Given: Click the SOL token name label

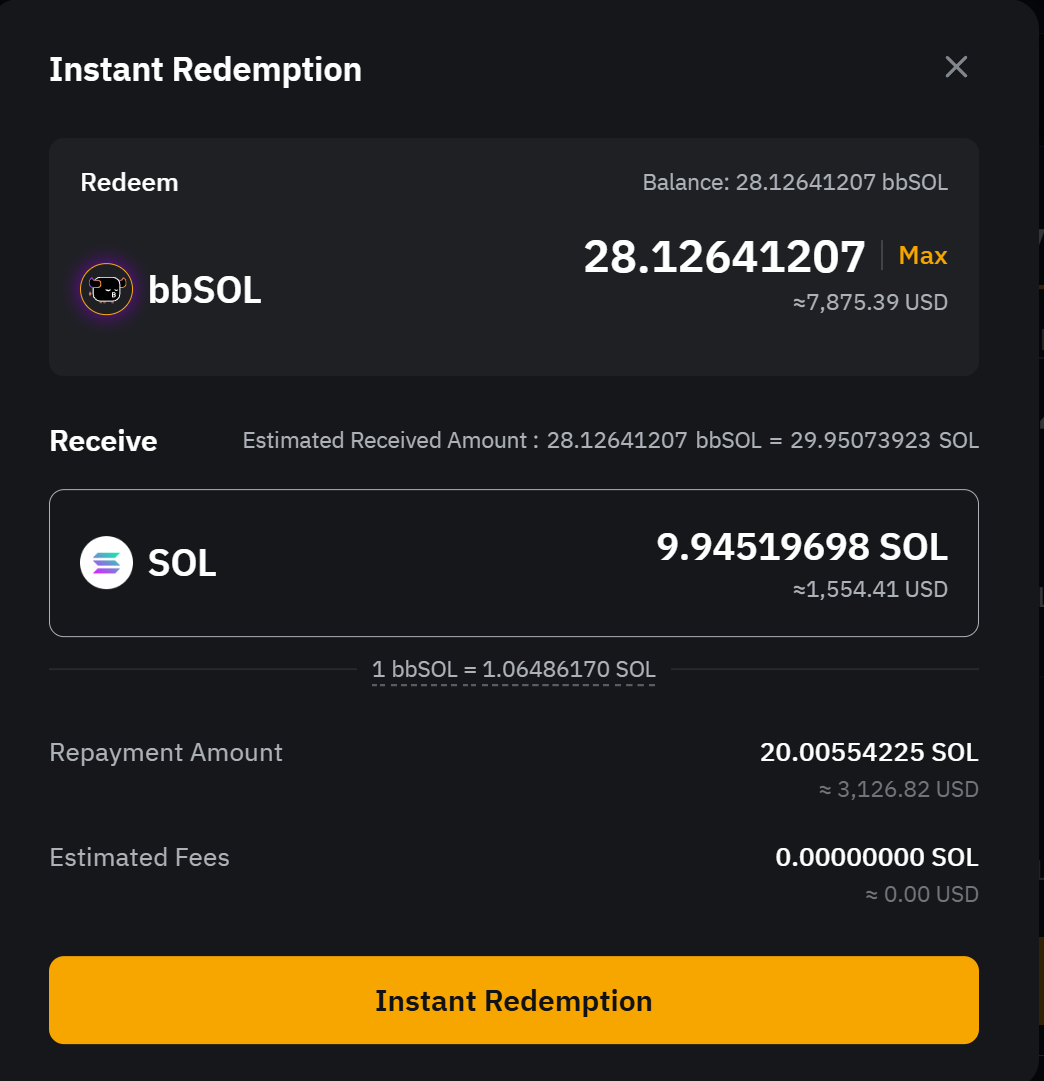Looking at the screenshot, I should 182,563.
